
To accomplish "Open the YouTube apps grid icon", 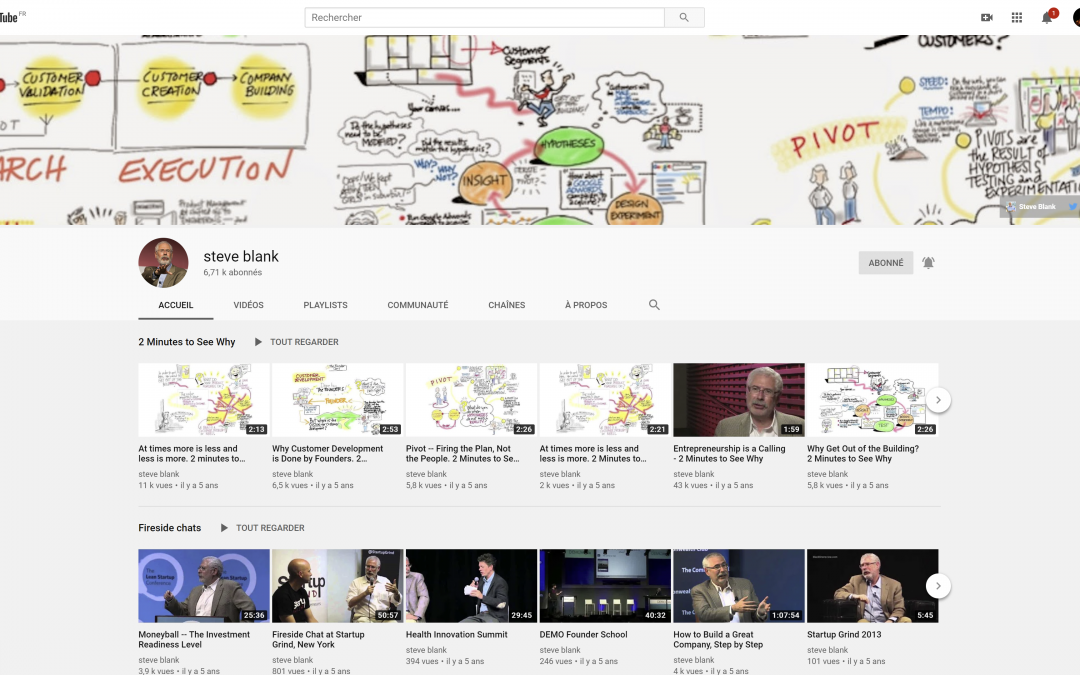I will [1017, 17].
